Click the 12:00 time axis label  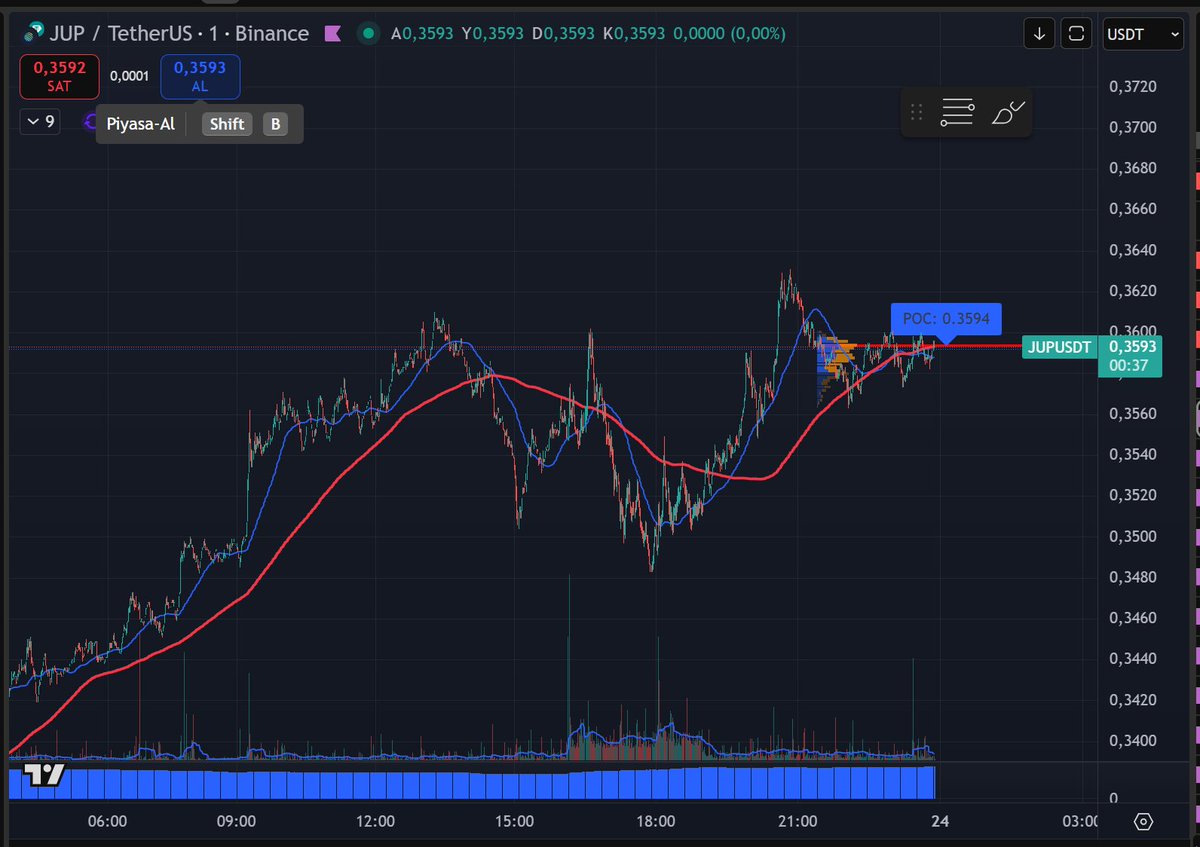click(x=375, y=821)
